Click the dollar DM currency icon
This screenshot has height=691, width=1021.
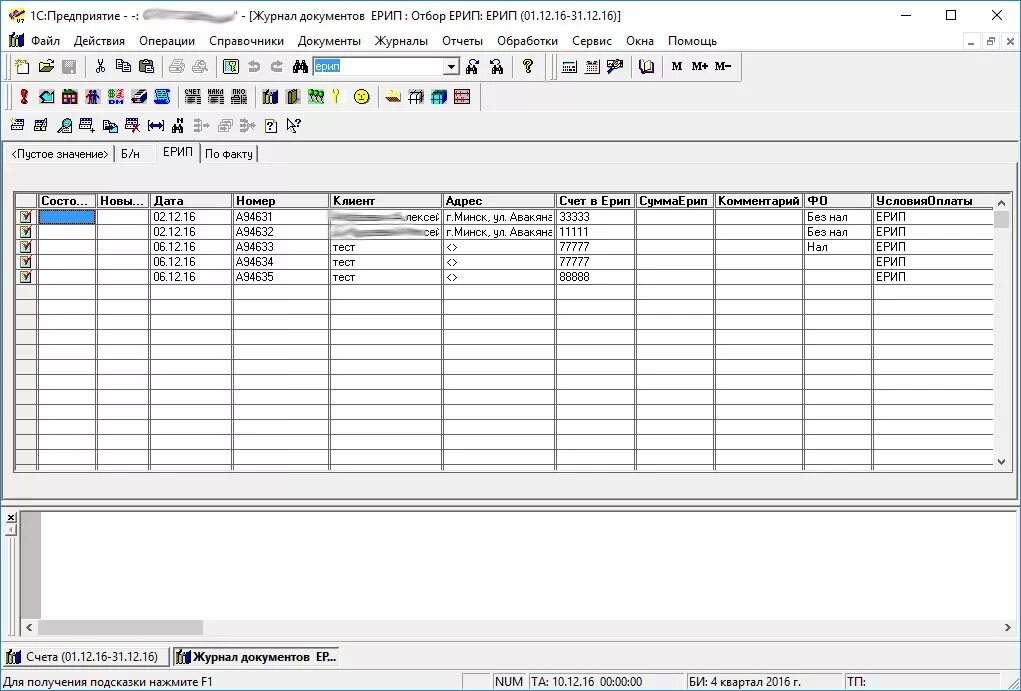116,97
